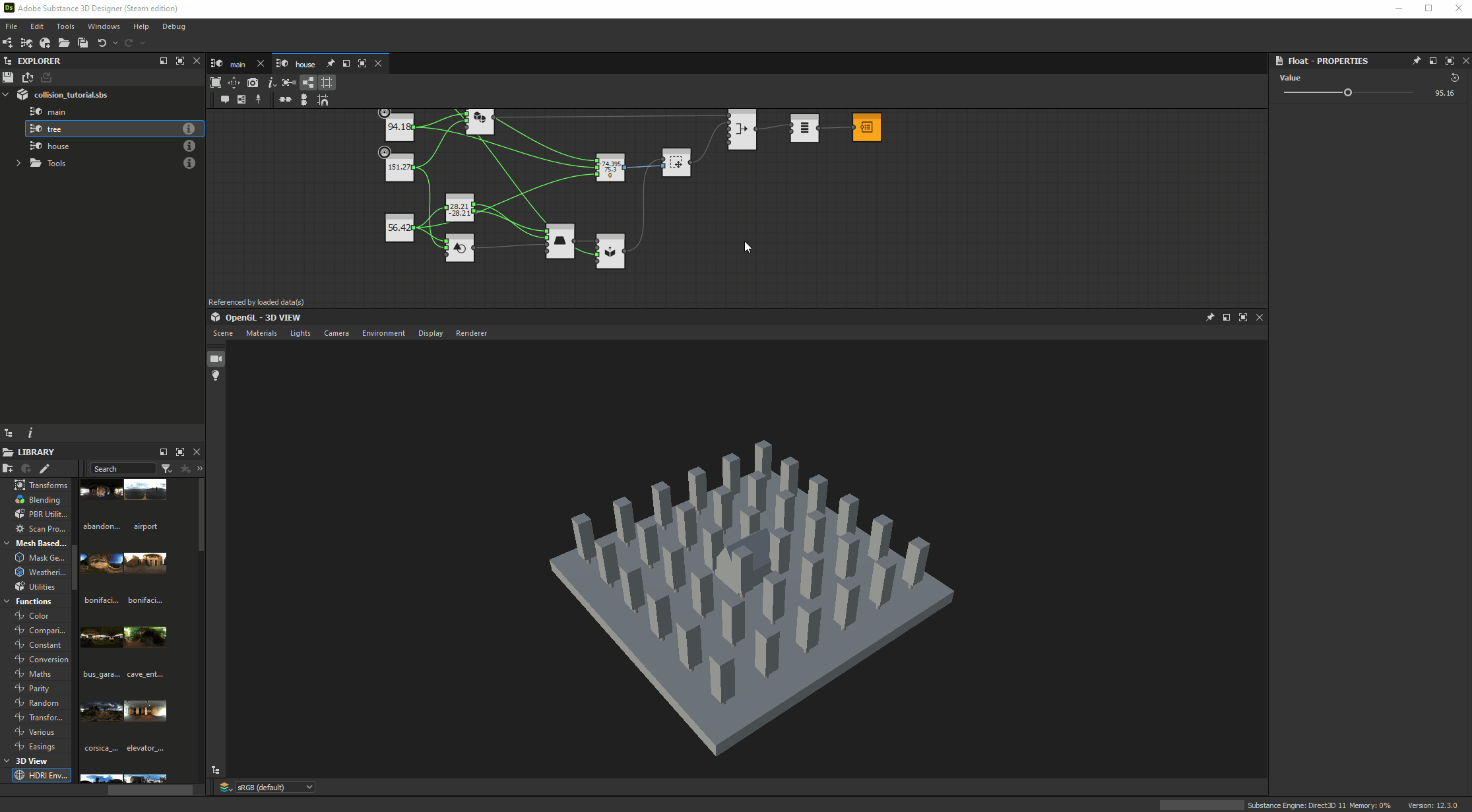The image size is (1472, 812).
Task: Click the Save All icon in main toolbar
Action: tap(83, 43)
